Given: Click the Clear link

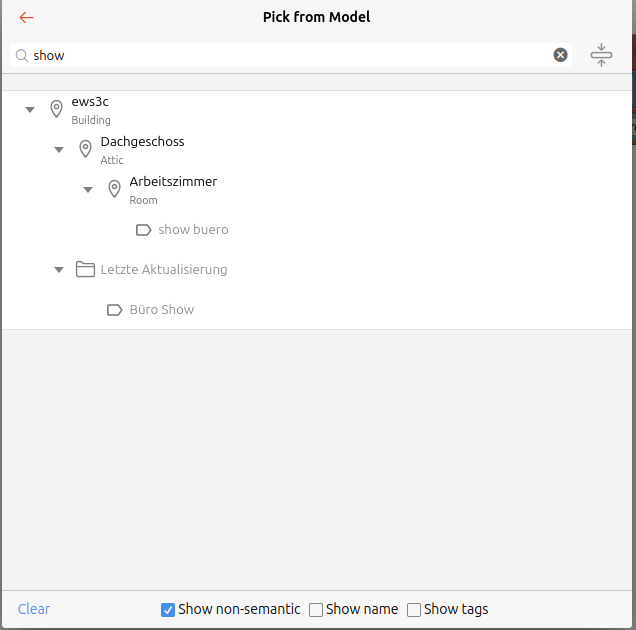Looking at the screenshot, I should point(34,609).
